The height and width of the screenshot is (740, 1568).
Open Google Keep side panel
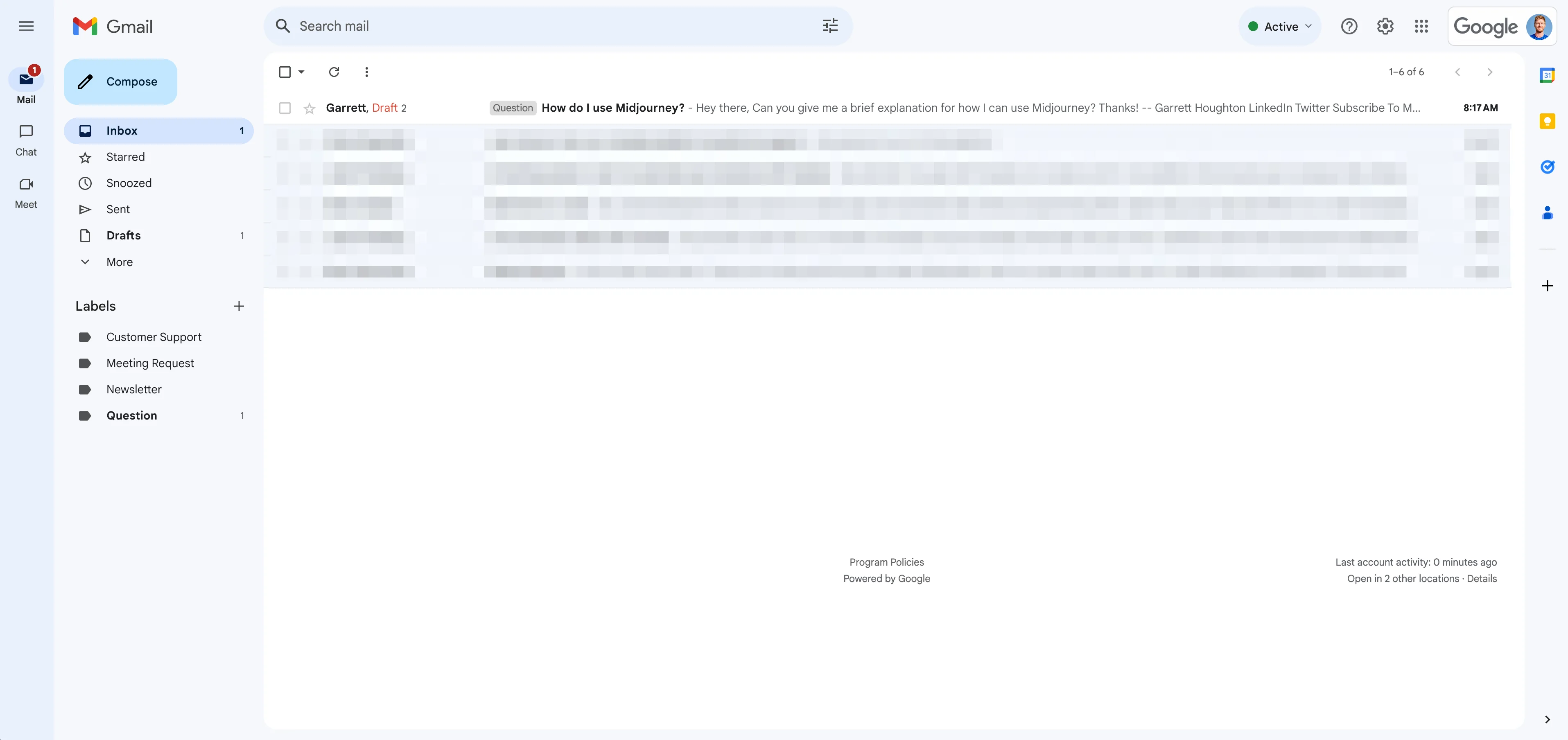click(x=1547, y=121)
